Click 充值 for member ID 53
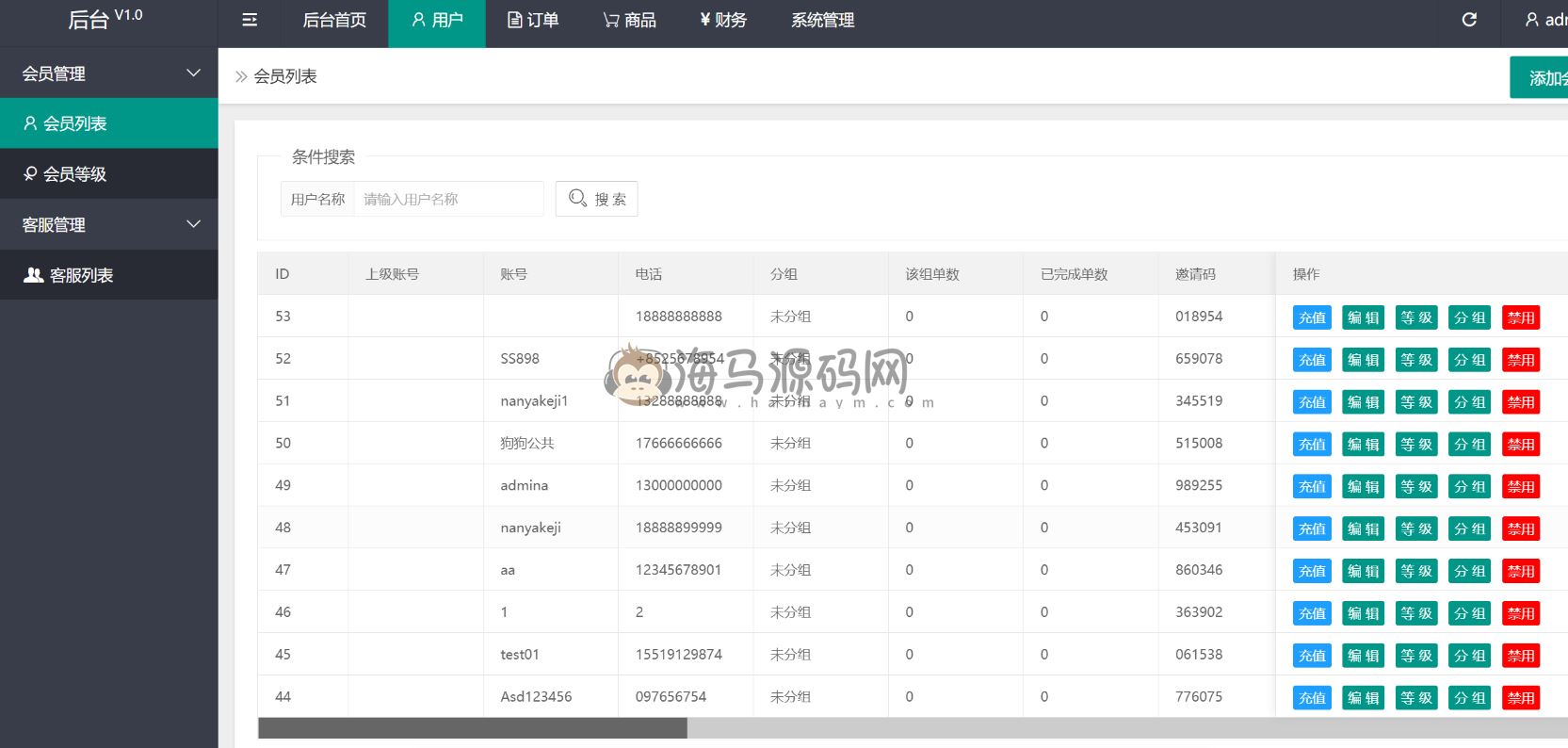The width and height of the screenshot is (1568, 748). pos(1312,317)
